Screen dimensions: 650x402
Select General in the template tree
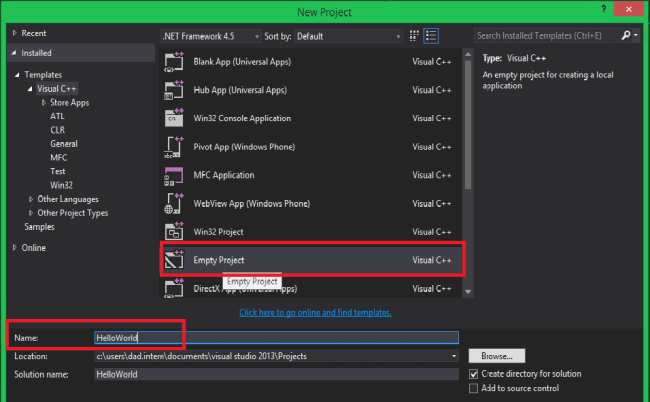pyautogui.click(x=64, y=144)
